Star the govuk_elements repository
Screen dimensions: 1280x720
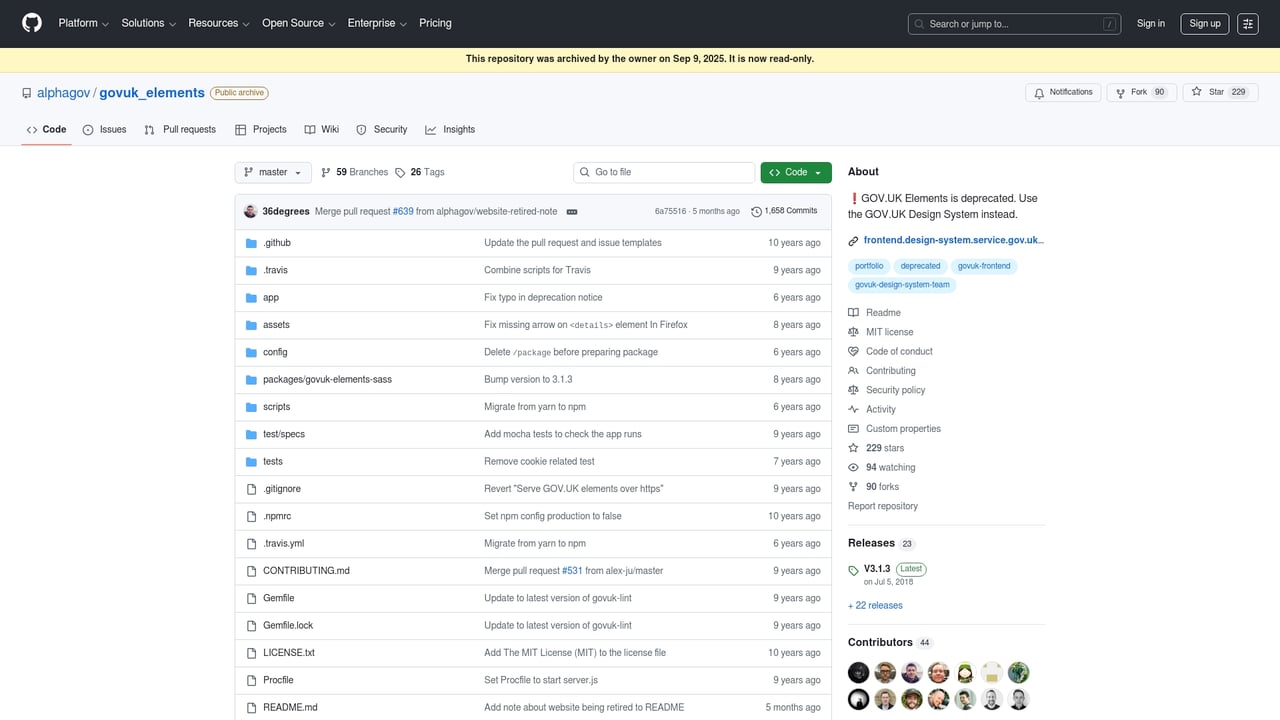(x=1212, y=92)
